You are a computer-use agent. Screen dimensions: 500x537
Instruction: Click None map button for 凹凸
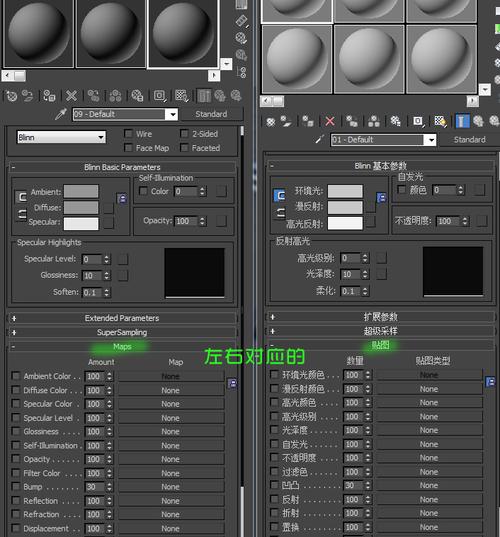point(429,485)
